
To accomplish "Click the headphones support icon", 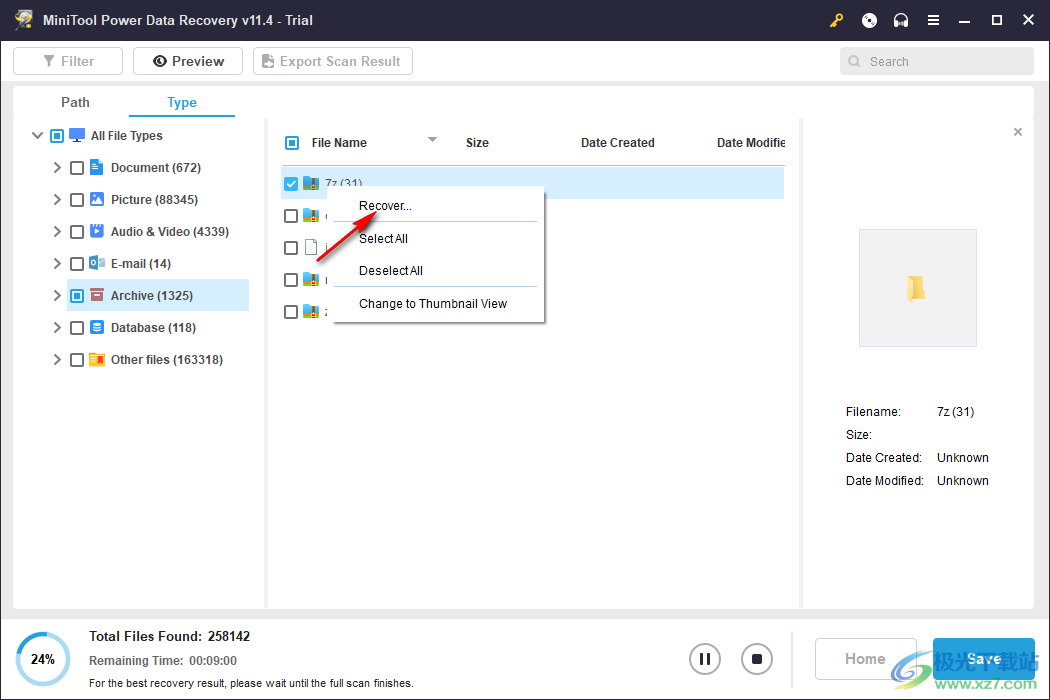I will pyautogui.click(x=901, y=20).
